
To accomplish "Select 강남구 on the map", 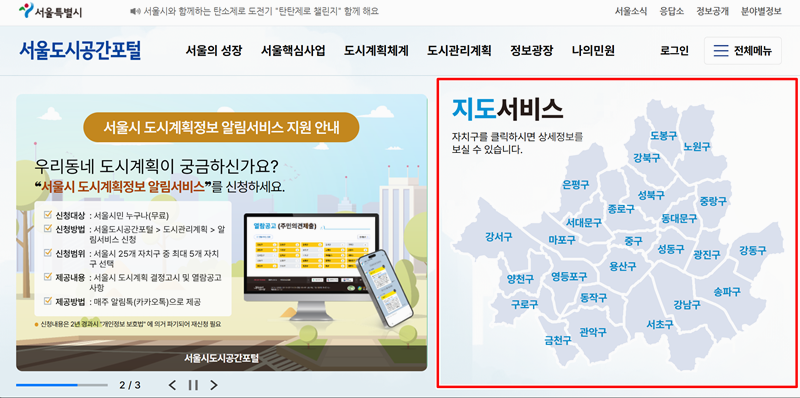I will [x=686, y=305].
